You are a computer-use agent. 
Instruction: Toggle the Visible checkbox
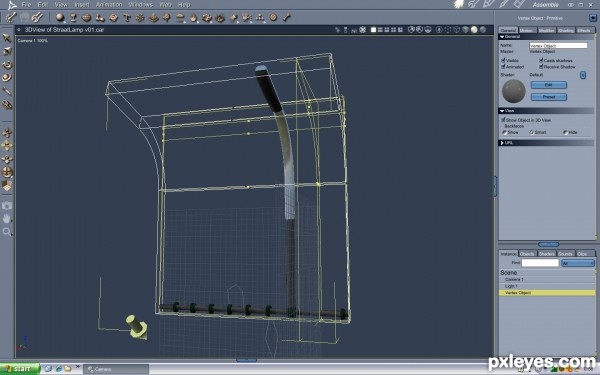pos(503,60)
